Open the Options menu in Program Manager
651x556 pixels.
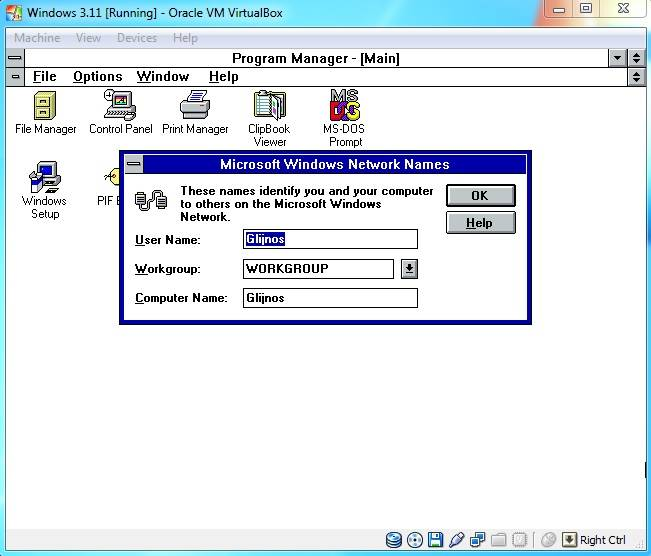(x=97, y=77)
